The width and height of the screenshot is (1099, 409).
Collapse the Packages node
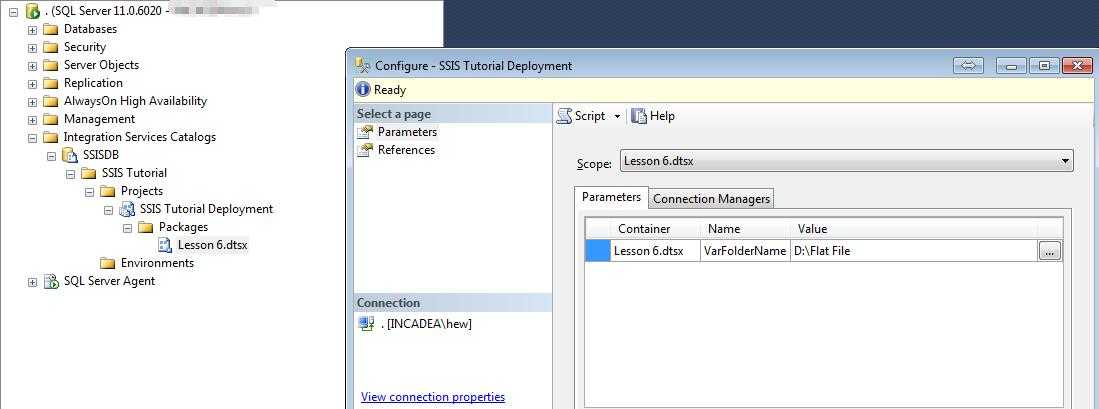tap(127, 228)
